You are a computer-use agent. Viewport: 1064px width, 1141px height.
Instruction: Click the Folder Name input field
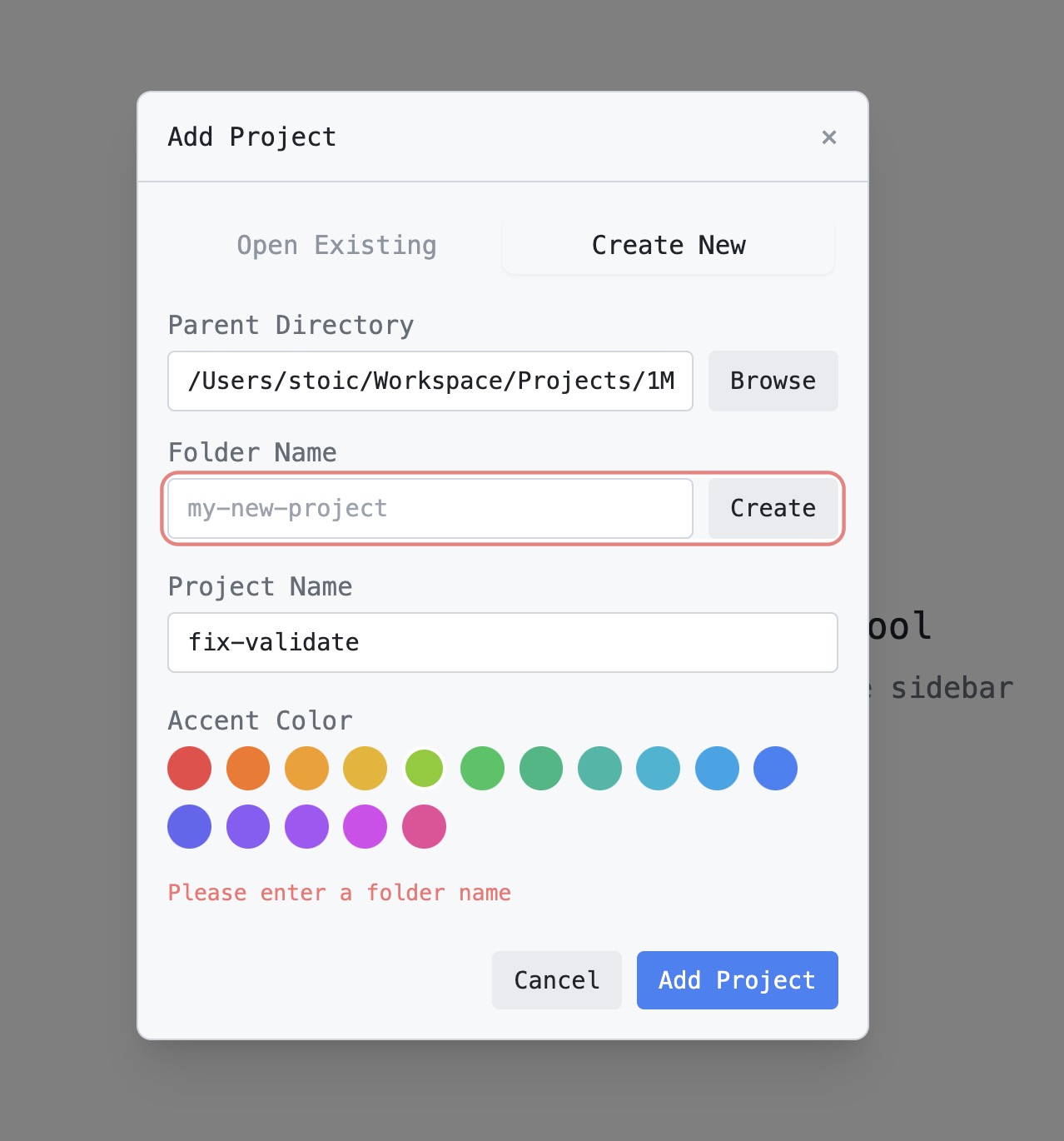tap(430, 509)
